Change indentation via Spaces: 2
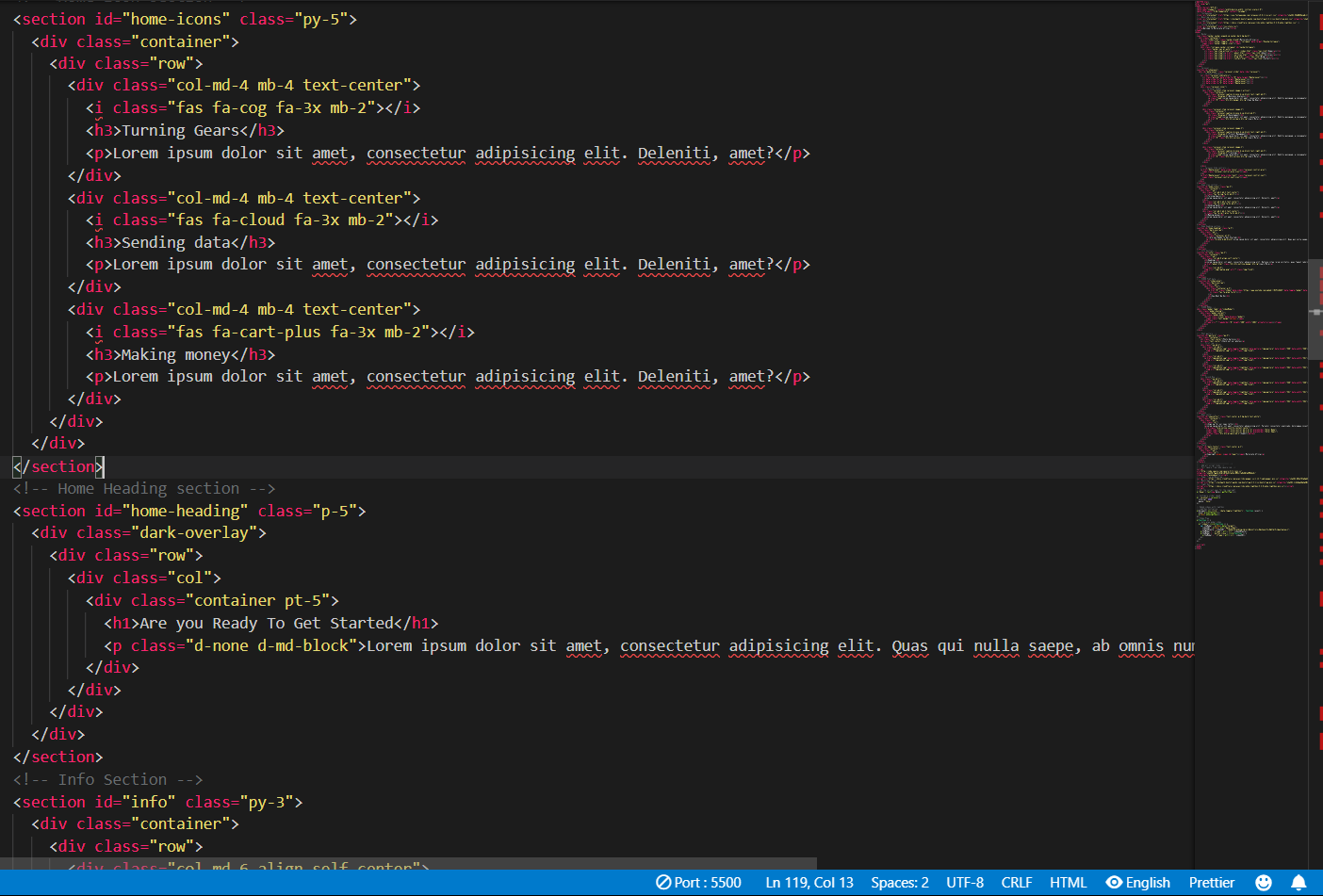The height and width of the screenshot is (896, 1323). (899, 883)
